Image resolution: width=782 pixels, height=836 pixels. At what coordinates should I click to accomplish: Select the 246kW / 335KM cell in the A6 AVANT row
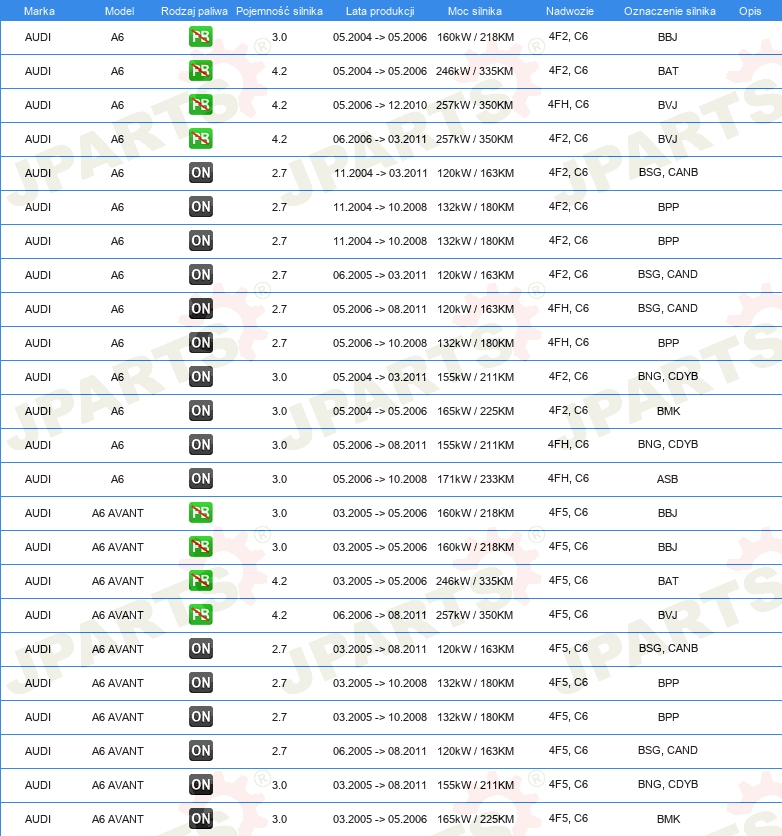point(474,581)
